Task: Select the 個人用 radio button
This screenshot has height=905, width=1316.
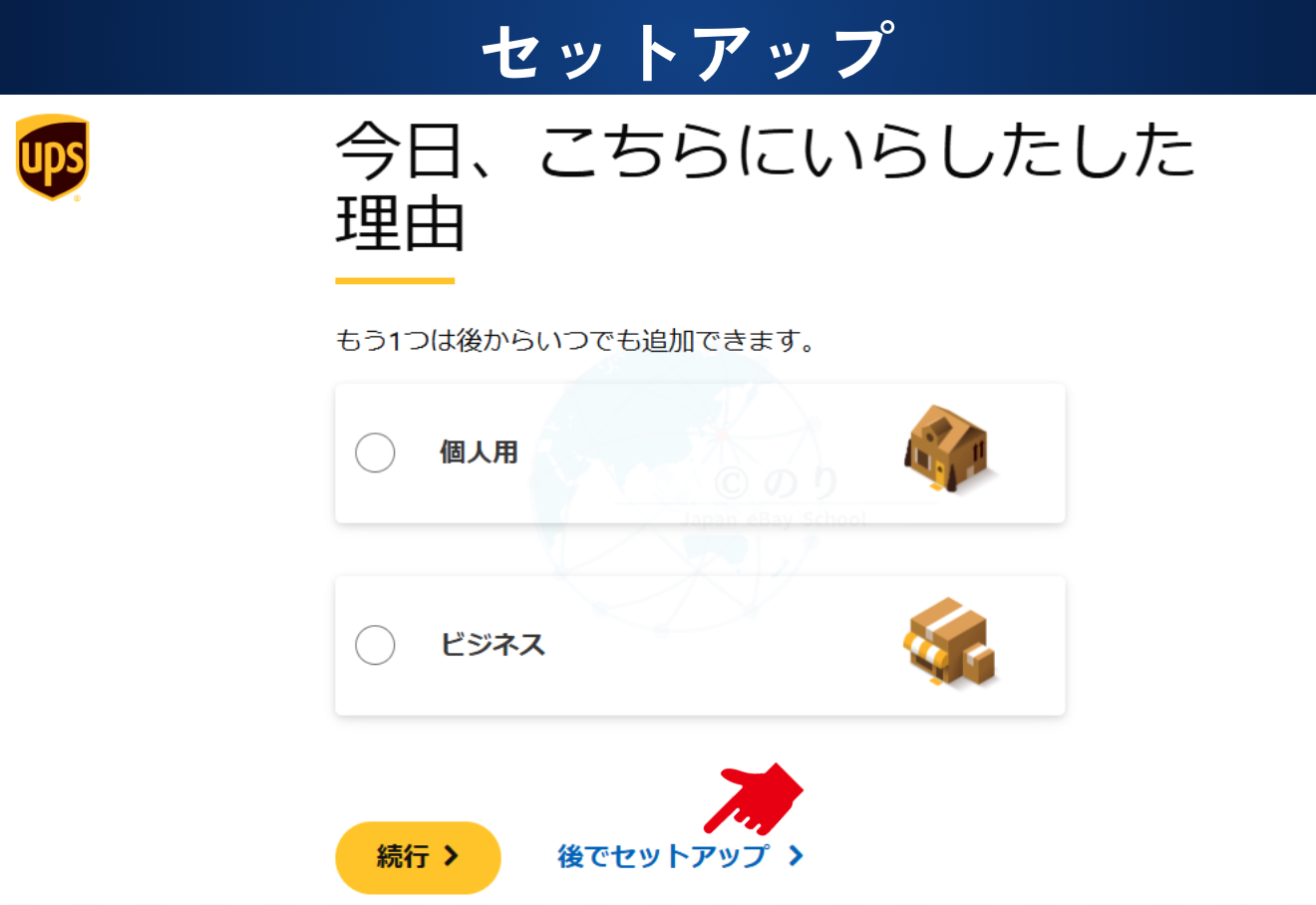Action: (x=375, y=452)
